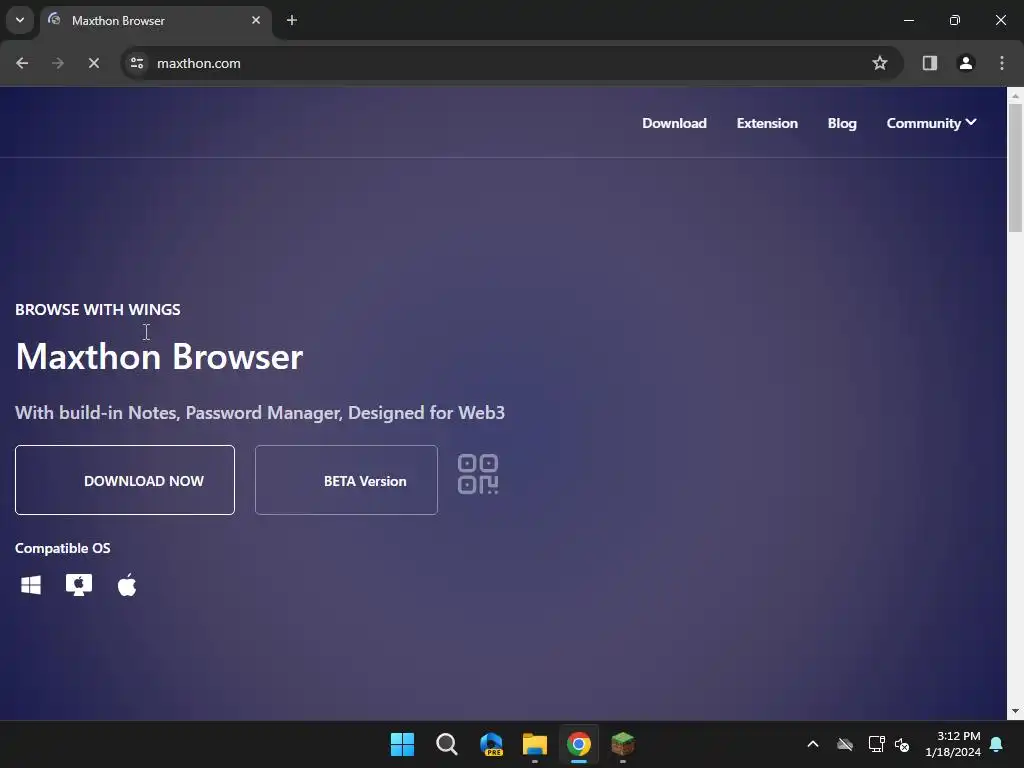Click the Chrome taskbar icon

(x=579, y=744)
